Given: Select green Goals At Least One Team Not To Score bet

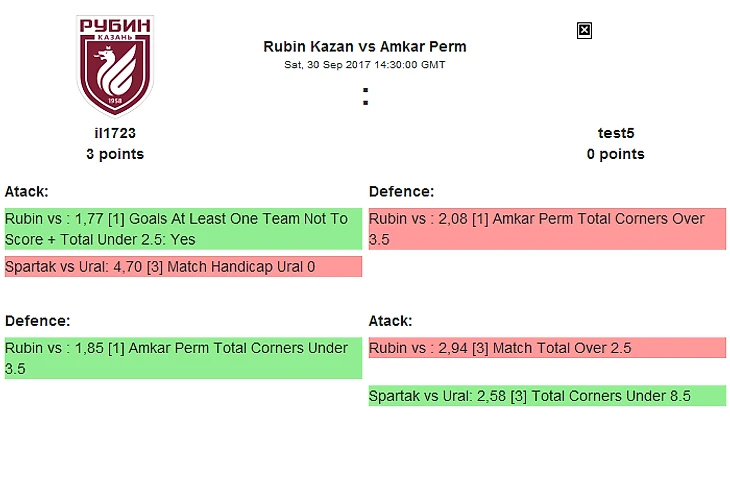Looking at the screenshot, I should (182, 229).
